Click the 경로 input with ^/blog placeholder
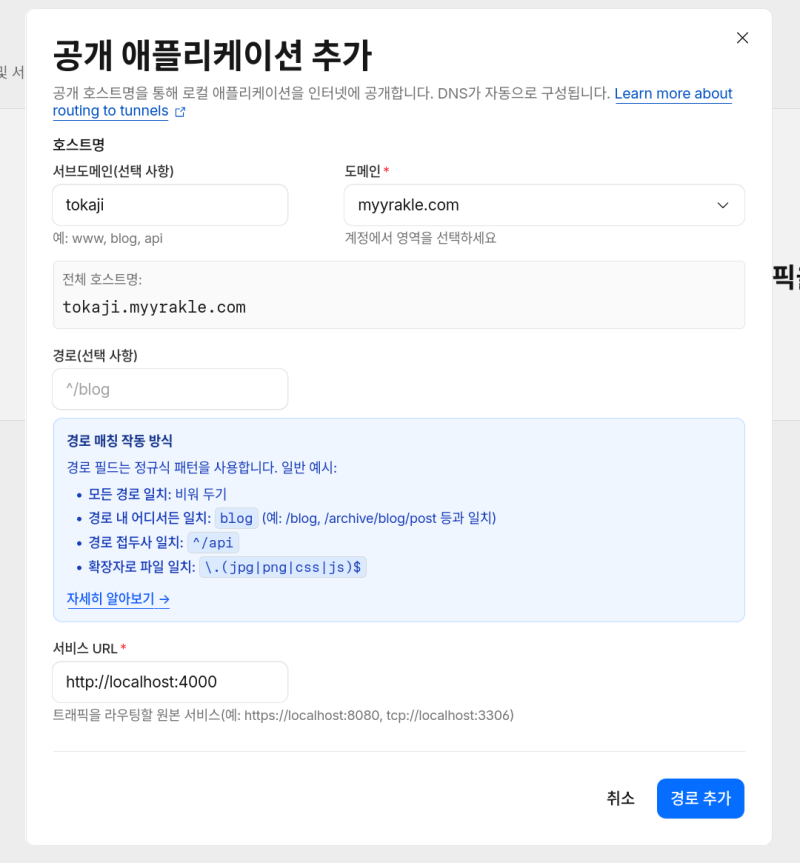Image resolution: width=800 pixels, height=863 pixels. (170, 389)
